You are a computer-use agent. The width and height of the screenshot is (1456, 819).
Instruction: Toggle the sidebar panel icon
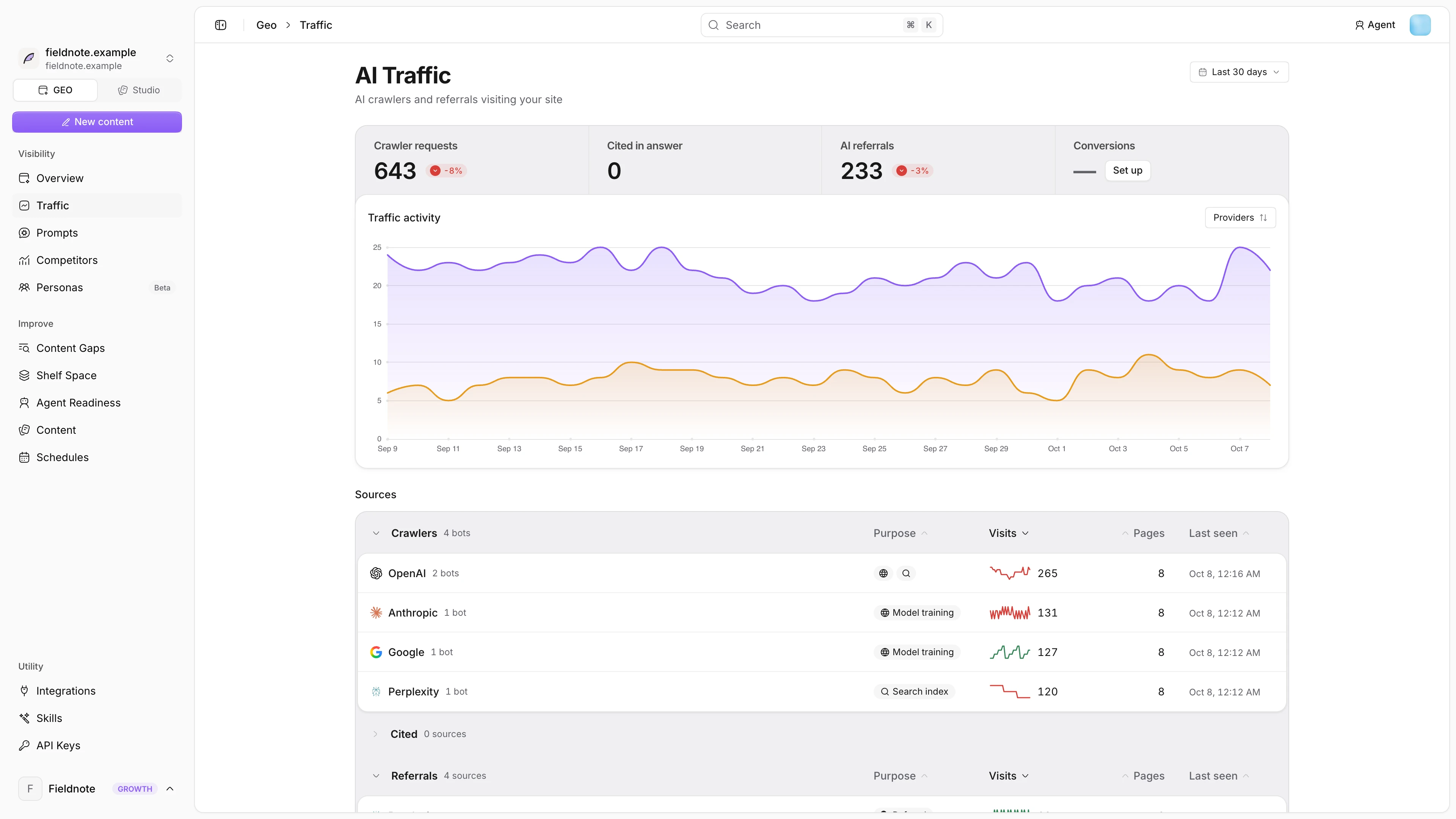(x=220, y=25)
